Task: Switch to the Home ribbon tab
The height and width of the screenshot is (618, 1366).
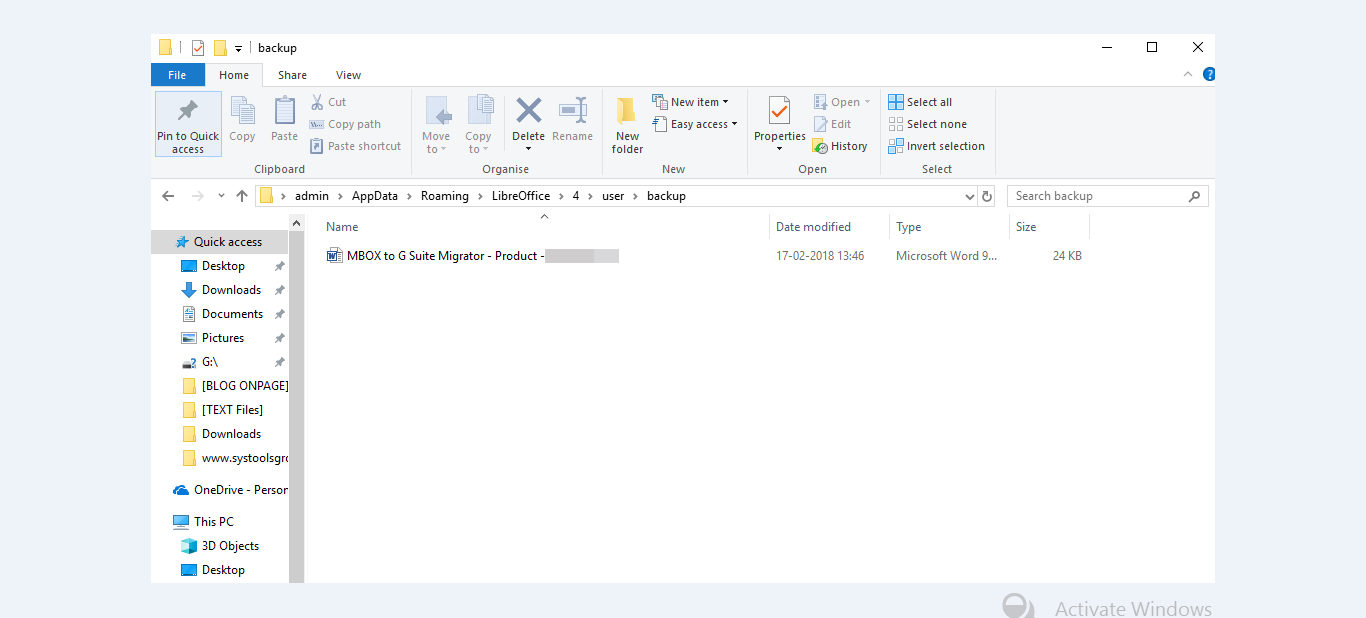Action: pos(234,75)
